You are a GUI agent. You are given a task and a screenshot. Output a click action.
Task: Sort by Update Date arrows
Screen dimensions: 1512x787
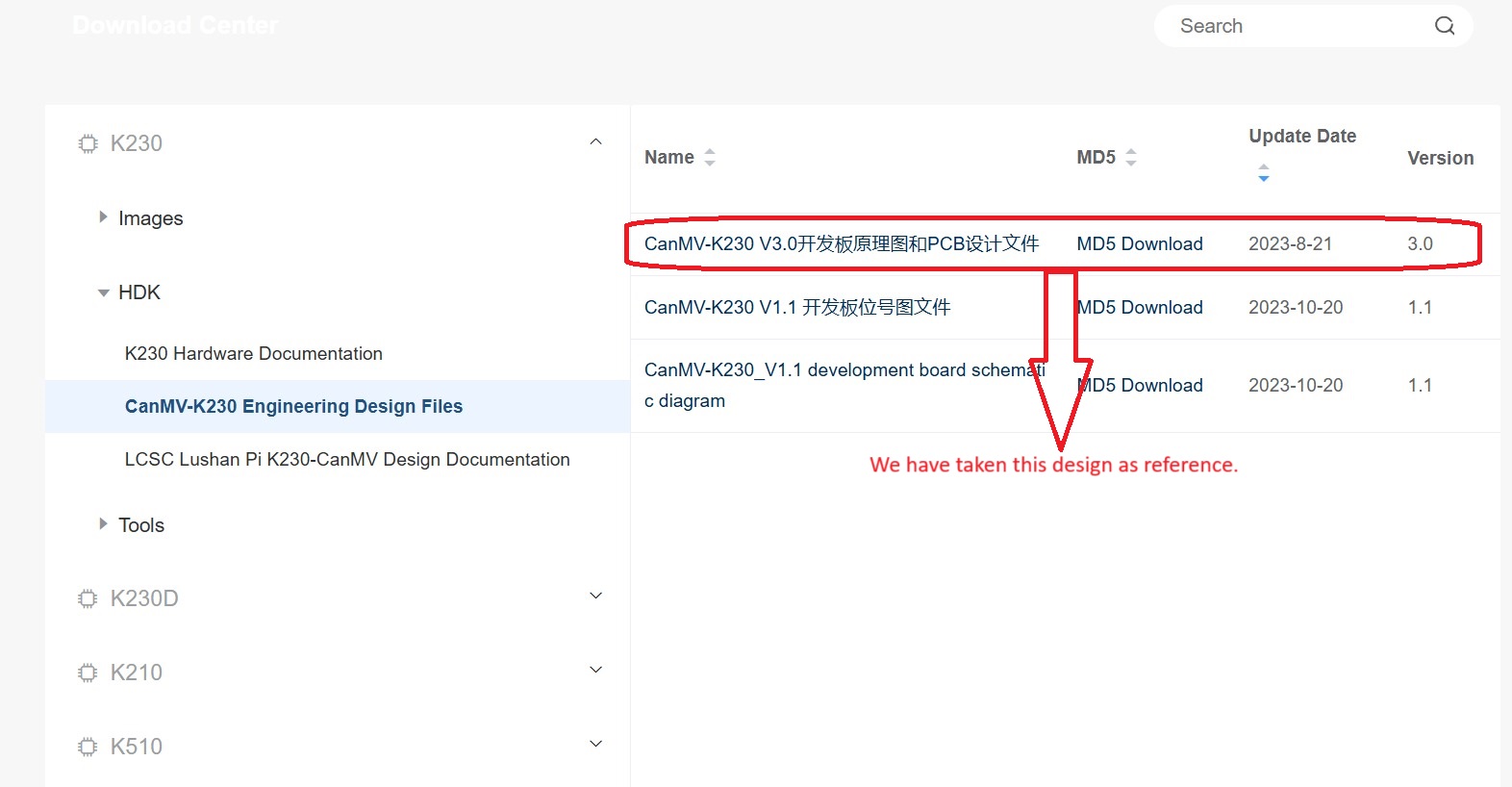click(1264, 173)
